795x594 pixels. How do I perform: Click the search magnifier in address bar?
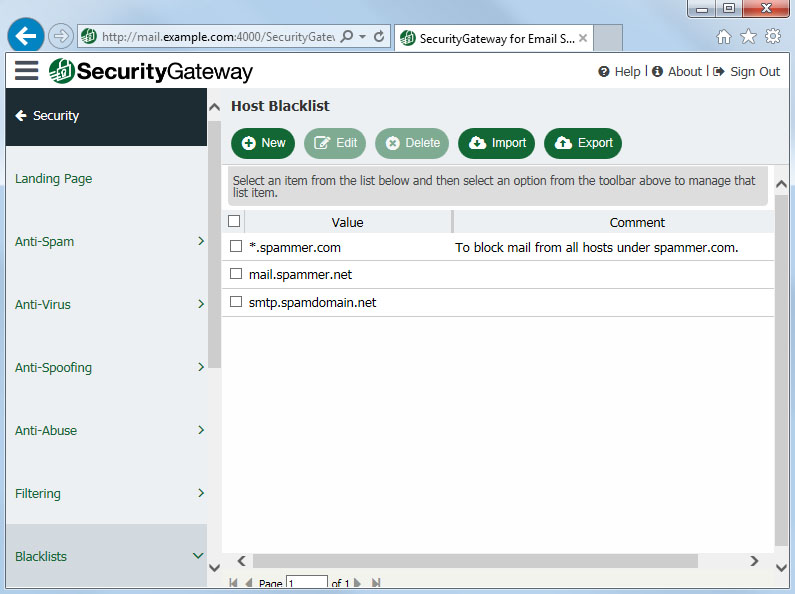click(x=347, y=36)
